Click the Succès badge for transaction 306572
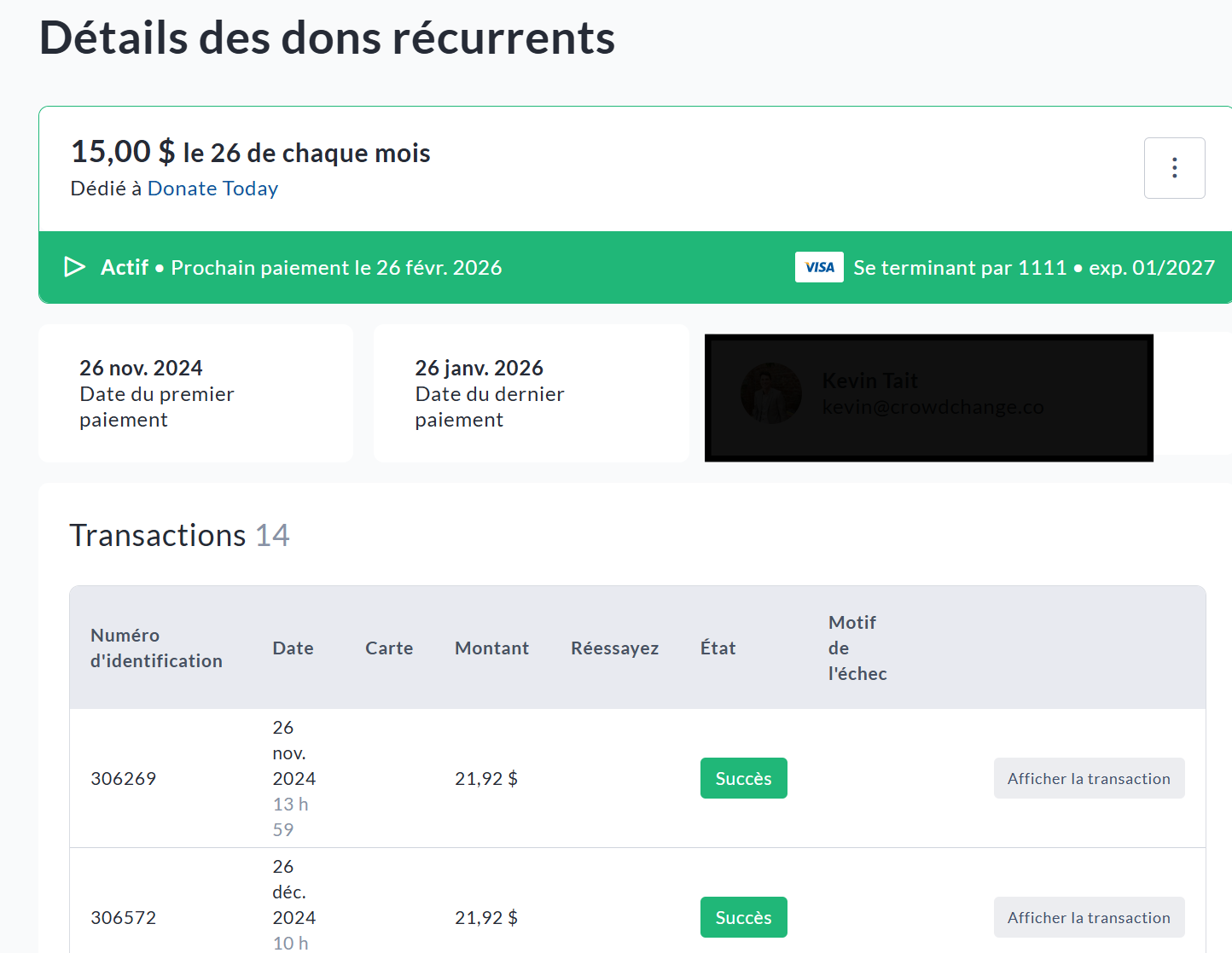 (x=743, y=917)
